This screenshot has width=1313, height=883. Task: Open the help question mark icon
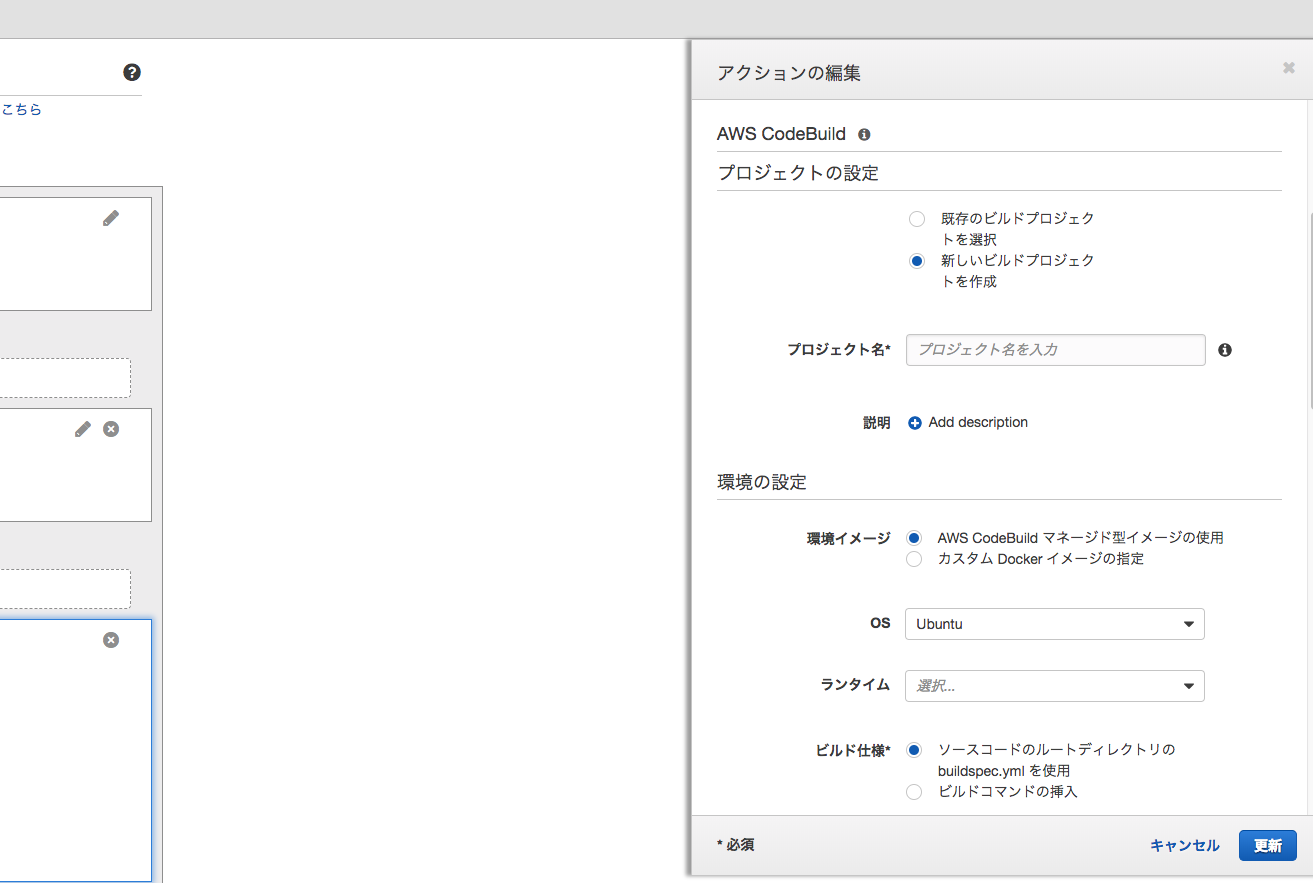tap(131, 71)
